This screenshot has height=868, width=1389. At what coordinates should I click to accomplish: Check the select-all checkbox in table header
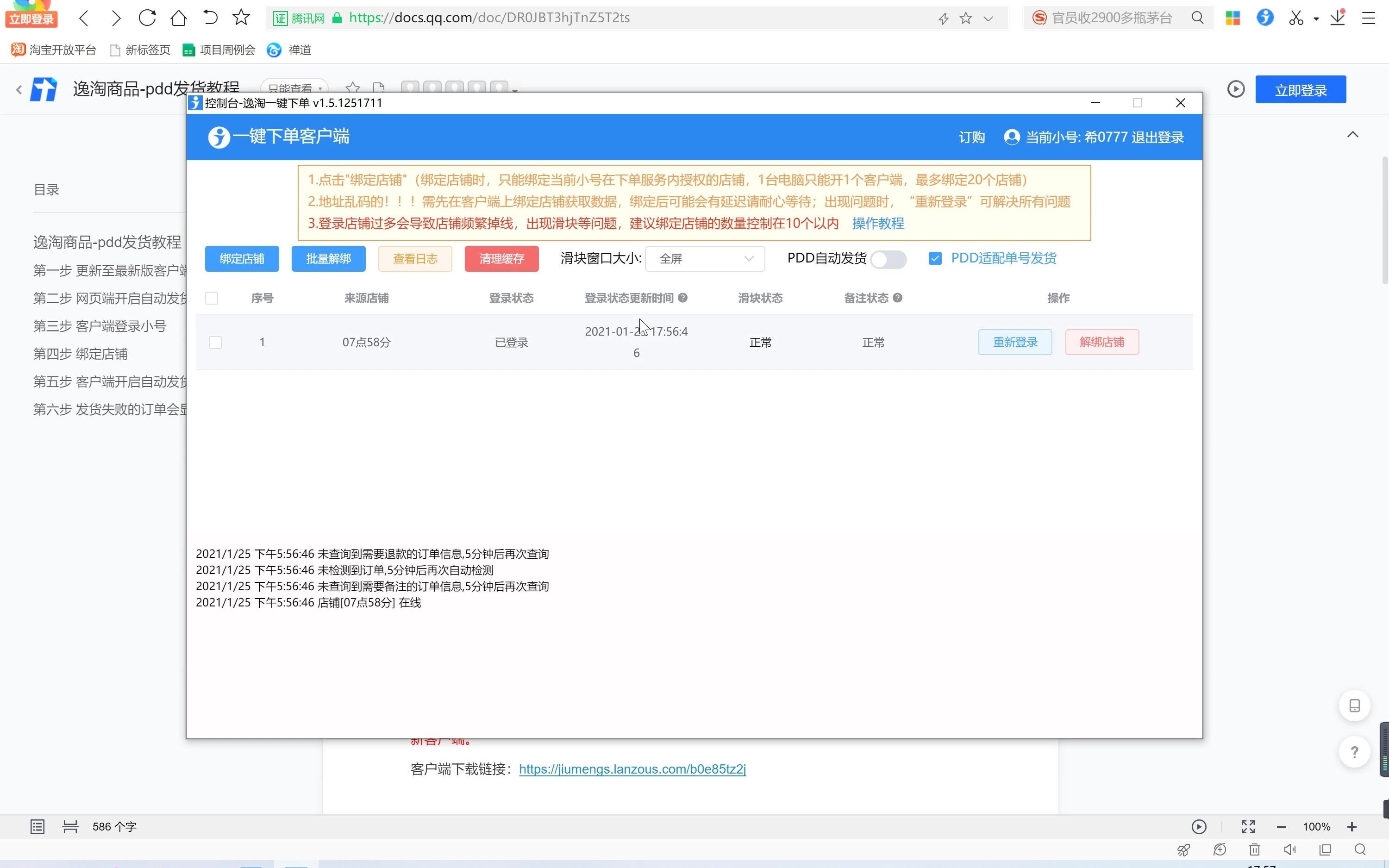tap(212, 298)
